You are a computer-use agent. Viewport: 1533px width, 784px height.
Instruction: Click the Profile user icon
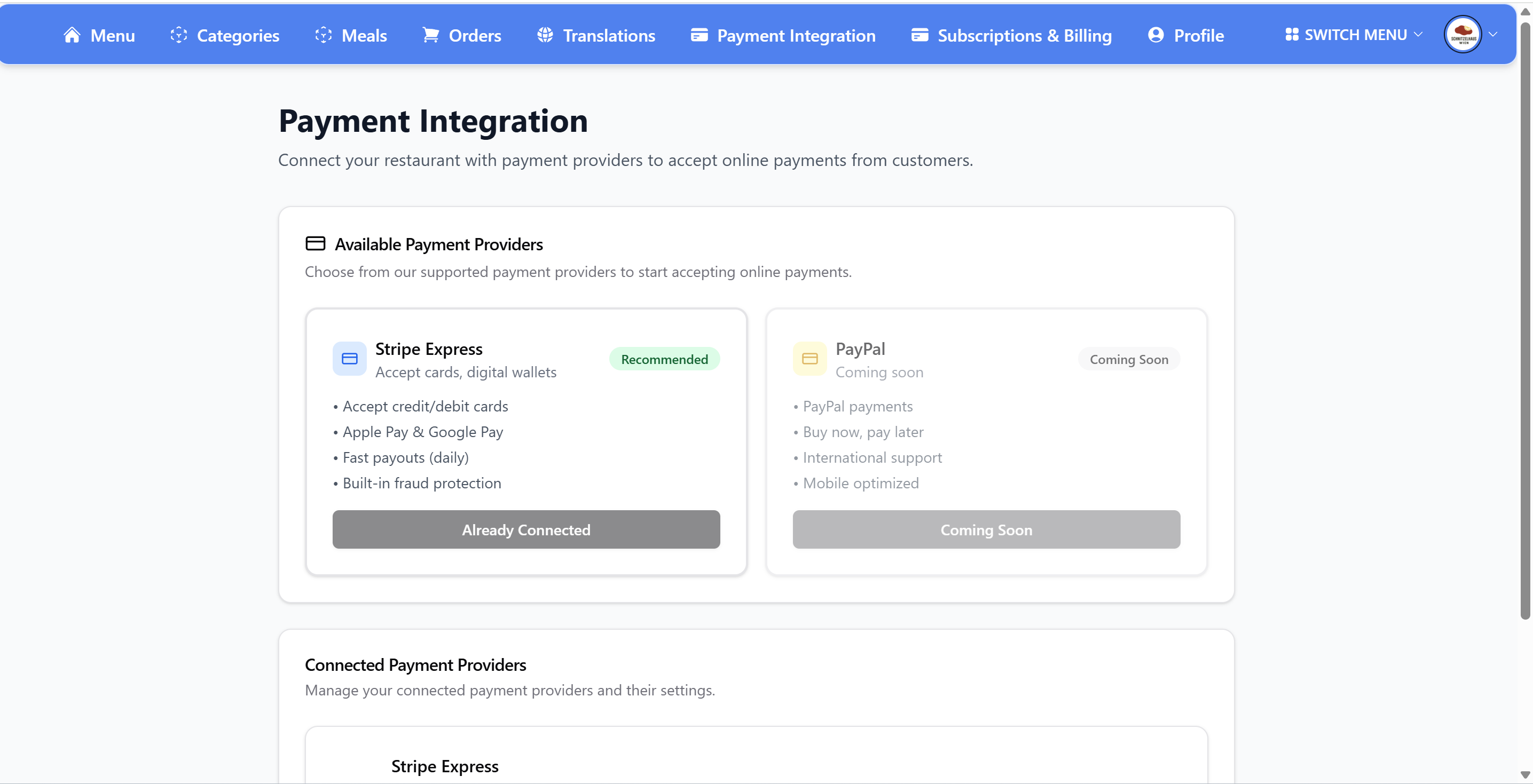point(1155,35)
